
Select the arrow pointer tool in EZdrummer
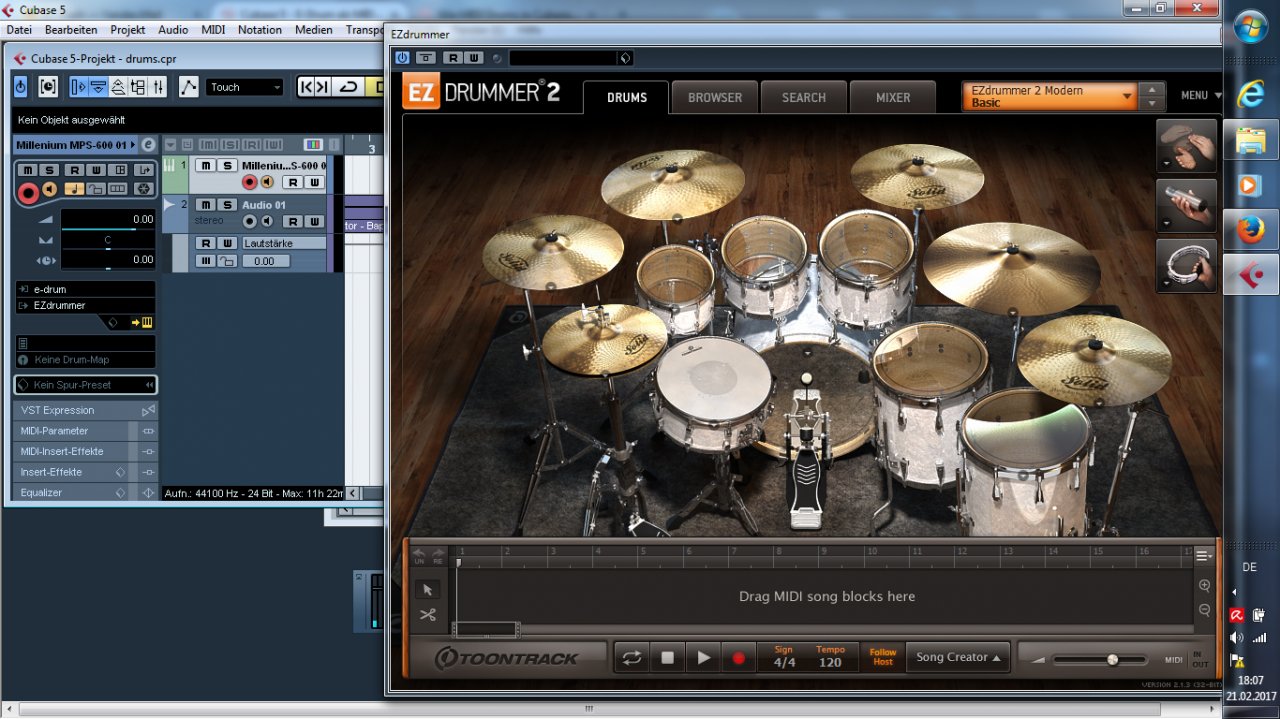pos(428,590)
